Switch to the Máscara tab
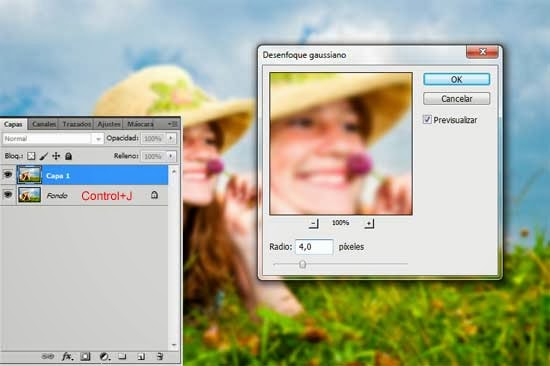The image size is (550, 366). [x=140, y=124]
